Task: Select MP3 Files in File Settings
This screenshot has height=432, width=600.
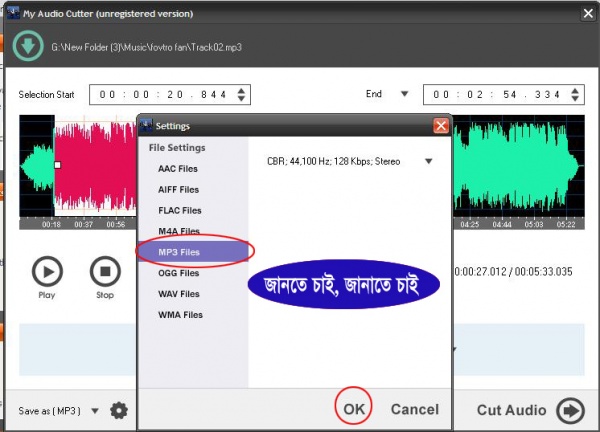Action: coord(193,252)
